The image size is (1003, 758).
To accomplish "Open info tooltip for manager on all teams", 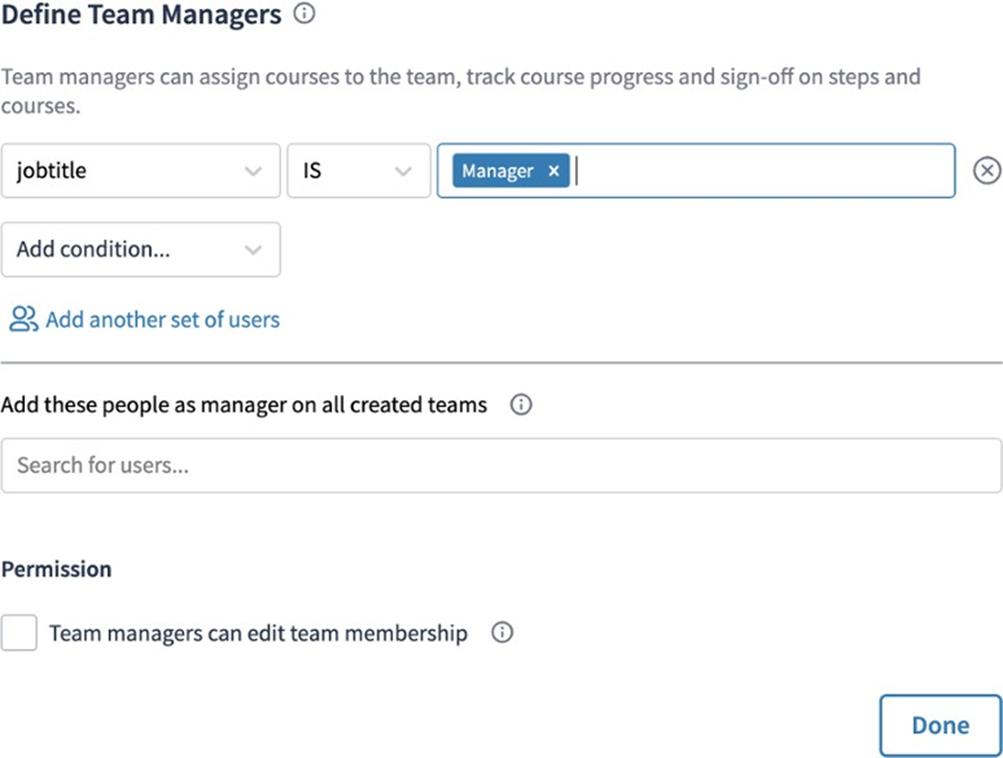I will (520, 405).
